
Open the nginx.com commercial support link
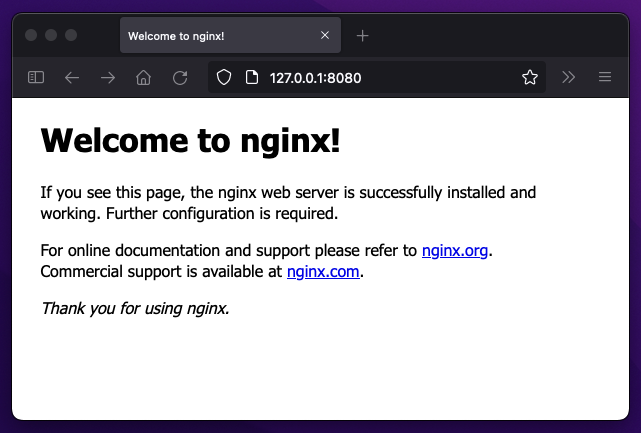point(323,272)
